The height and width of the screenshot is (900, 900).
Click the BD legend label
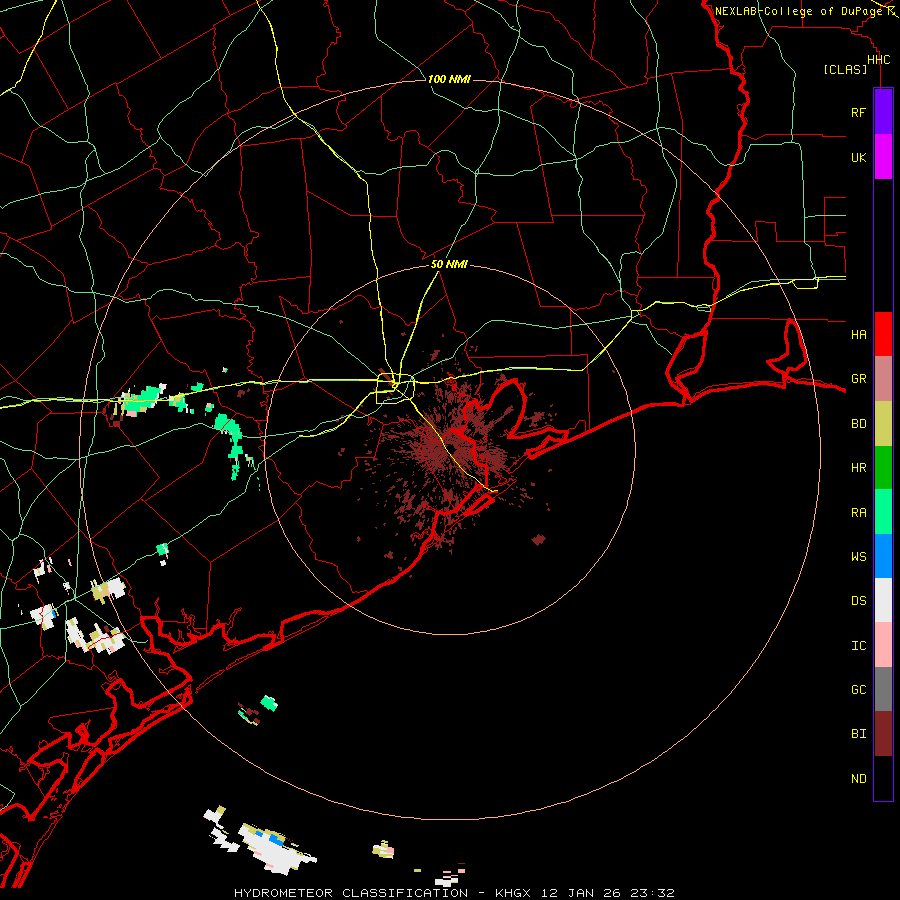[x=858, y=424]
